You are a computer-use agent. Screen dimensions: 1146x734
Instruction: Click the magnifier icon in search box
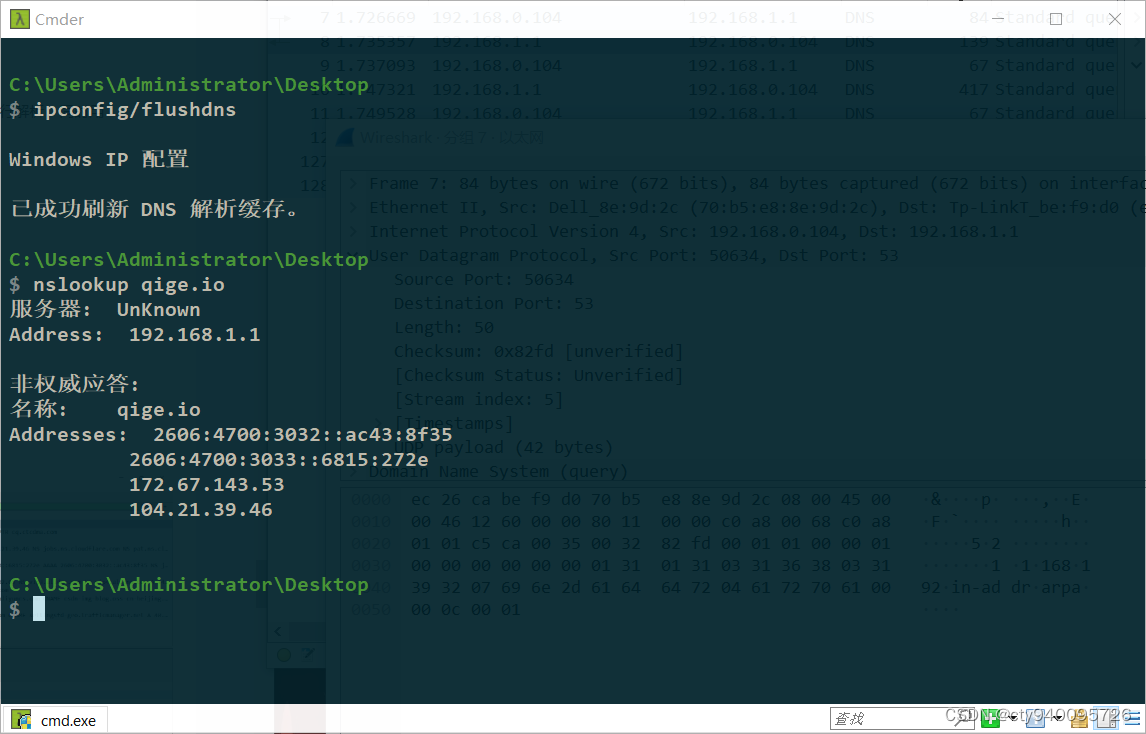[964, 719]
